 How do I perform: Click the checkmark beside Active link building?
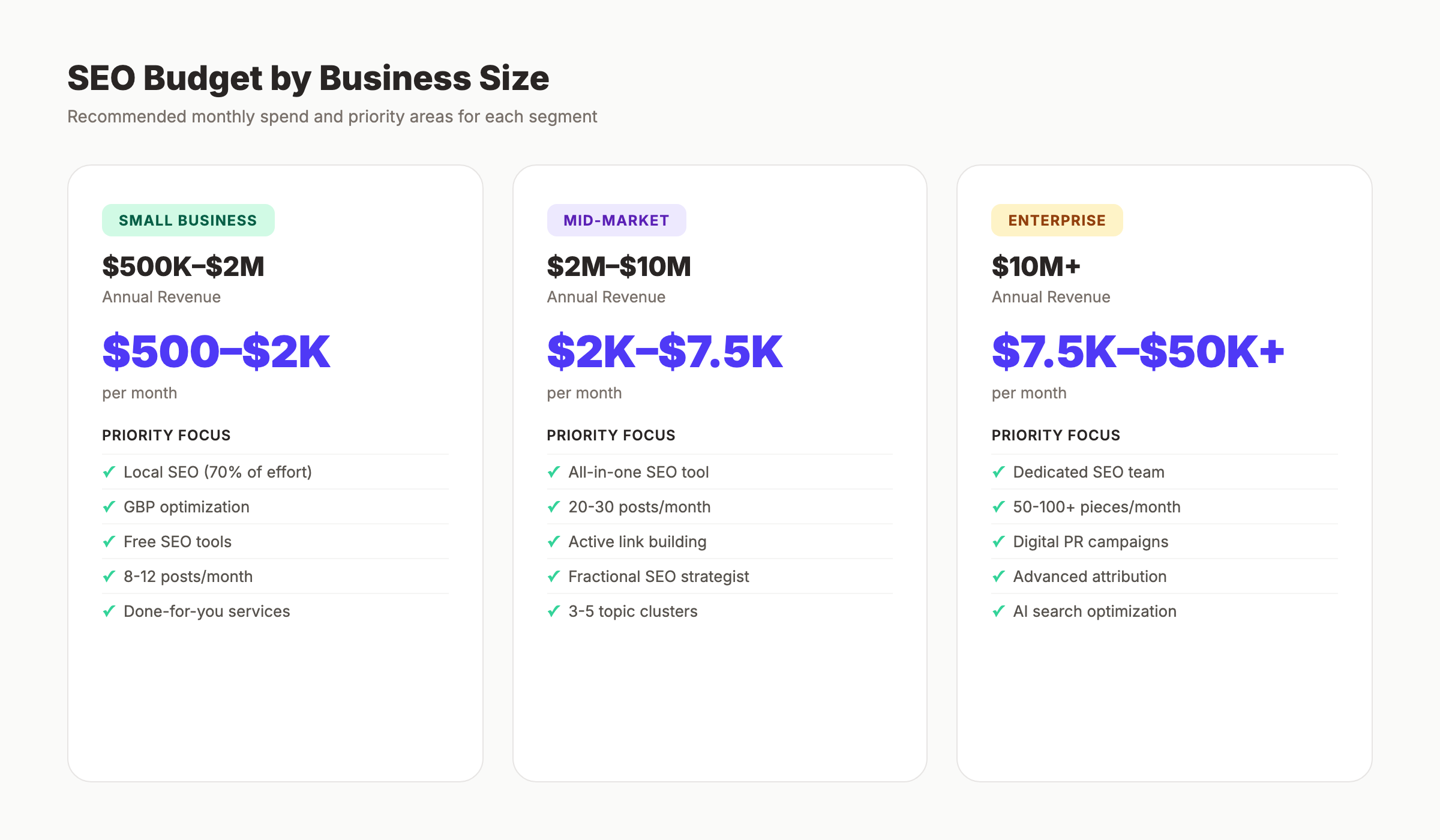pos(553,542)
